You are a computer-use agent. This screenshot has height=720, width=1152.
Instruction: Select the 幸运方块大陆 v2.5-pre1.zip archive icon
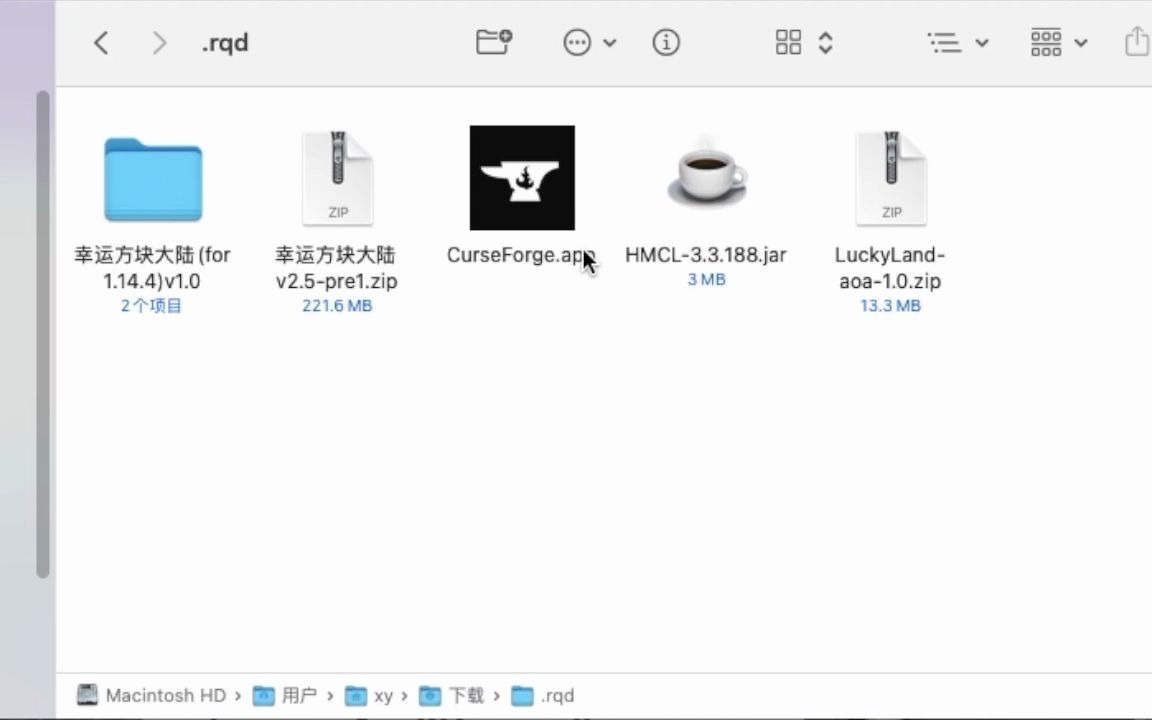[337, 177]
